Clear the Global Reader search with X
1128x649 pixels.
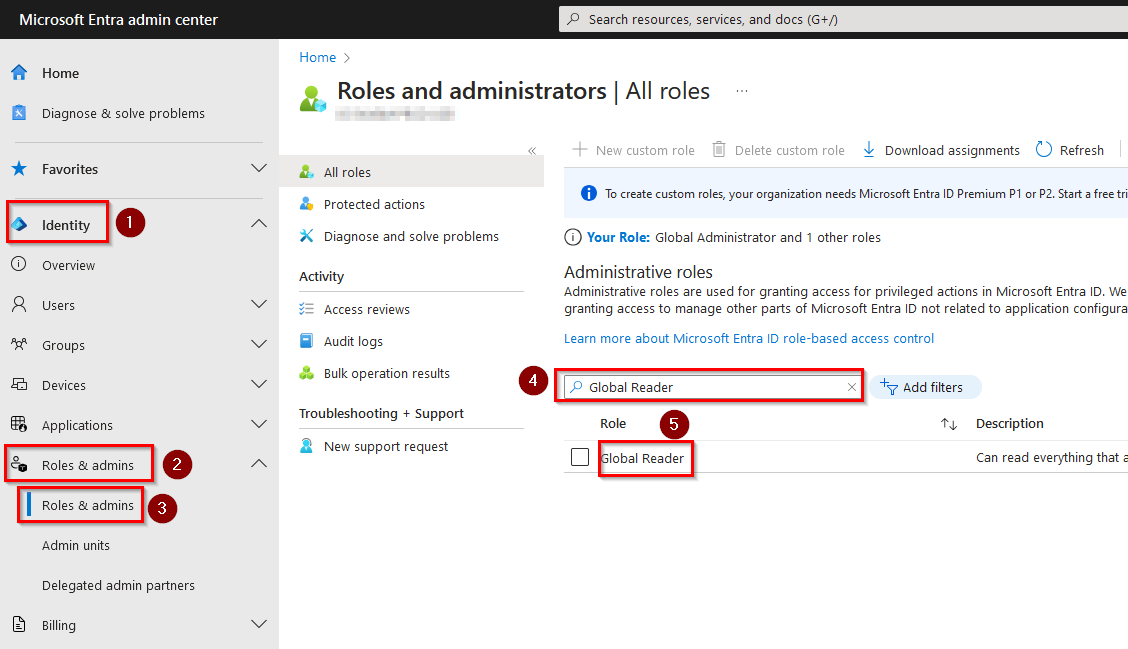coord(852,387)
